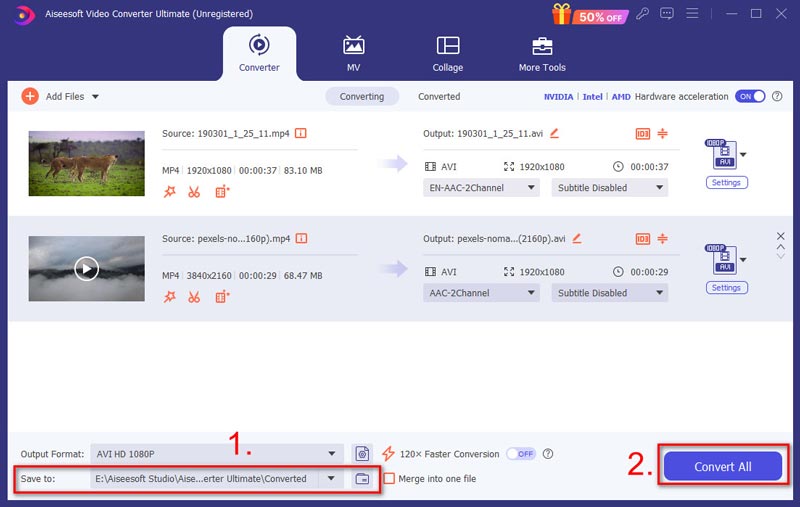Open the feedback message icon
Image resolution: width=800 pixels, height=507 pixels.
(x=667, y=14)
